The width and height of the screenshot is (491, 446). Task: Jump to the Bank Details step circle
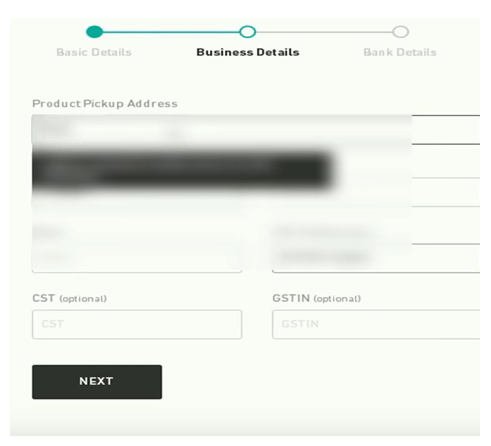pos(400,32)
